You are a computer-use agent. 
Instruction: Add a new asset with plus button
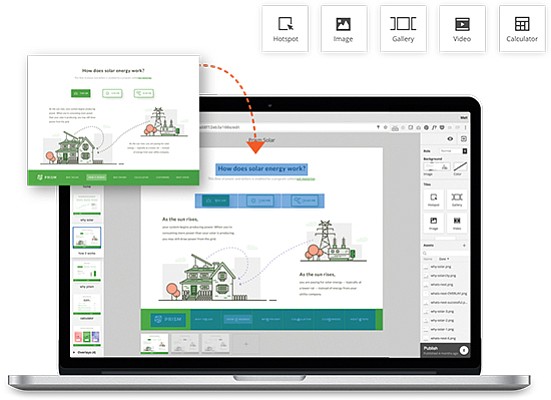464,245
